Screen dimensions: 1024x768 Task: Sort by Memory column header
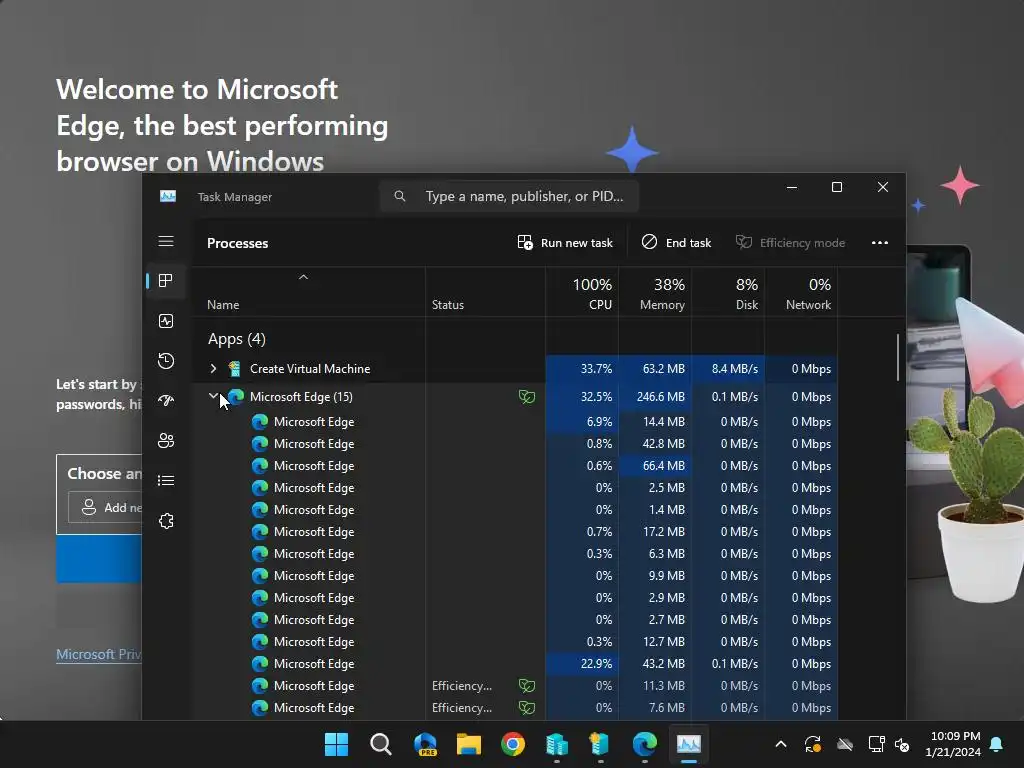pyautogui.click(x=655, y=293)
